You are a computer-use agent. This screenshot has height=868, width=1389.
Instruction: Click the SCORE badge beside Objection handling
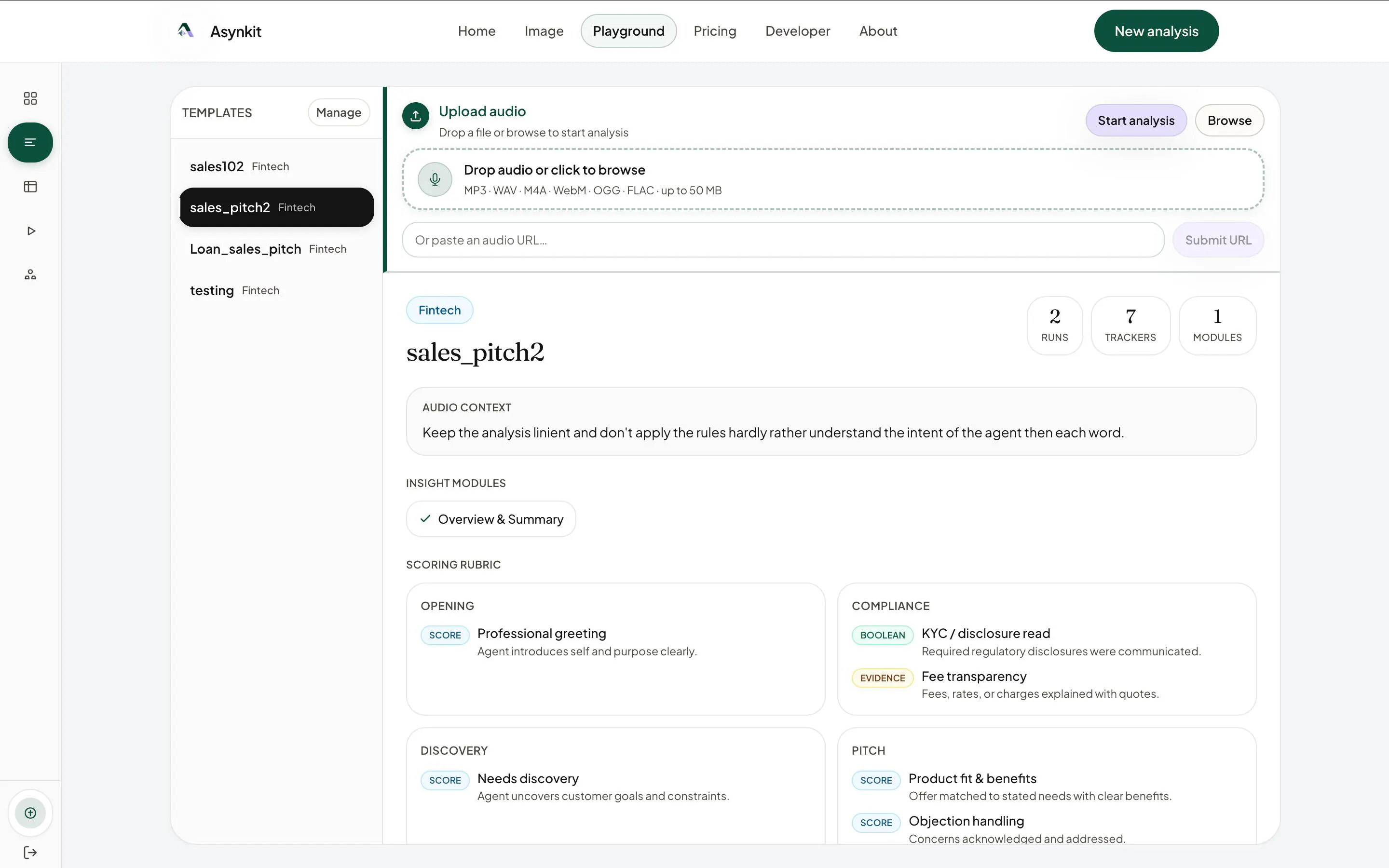(x=876, y=823)
